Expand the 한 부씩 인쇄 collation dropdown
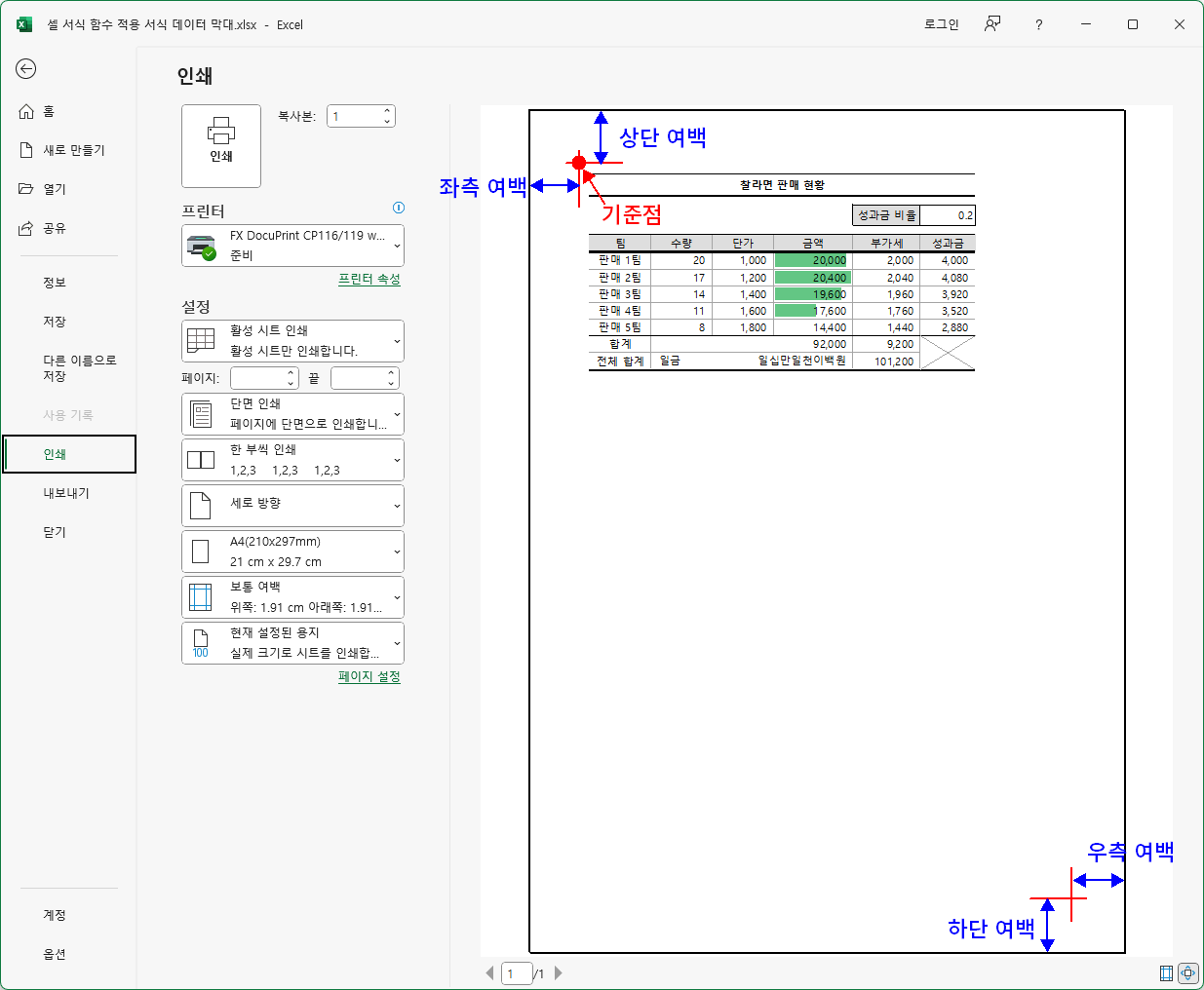 tap(292, 460)
